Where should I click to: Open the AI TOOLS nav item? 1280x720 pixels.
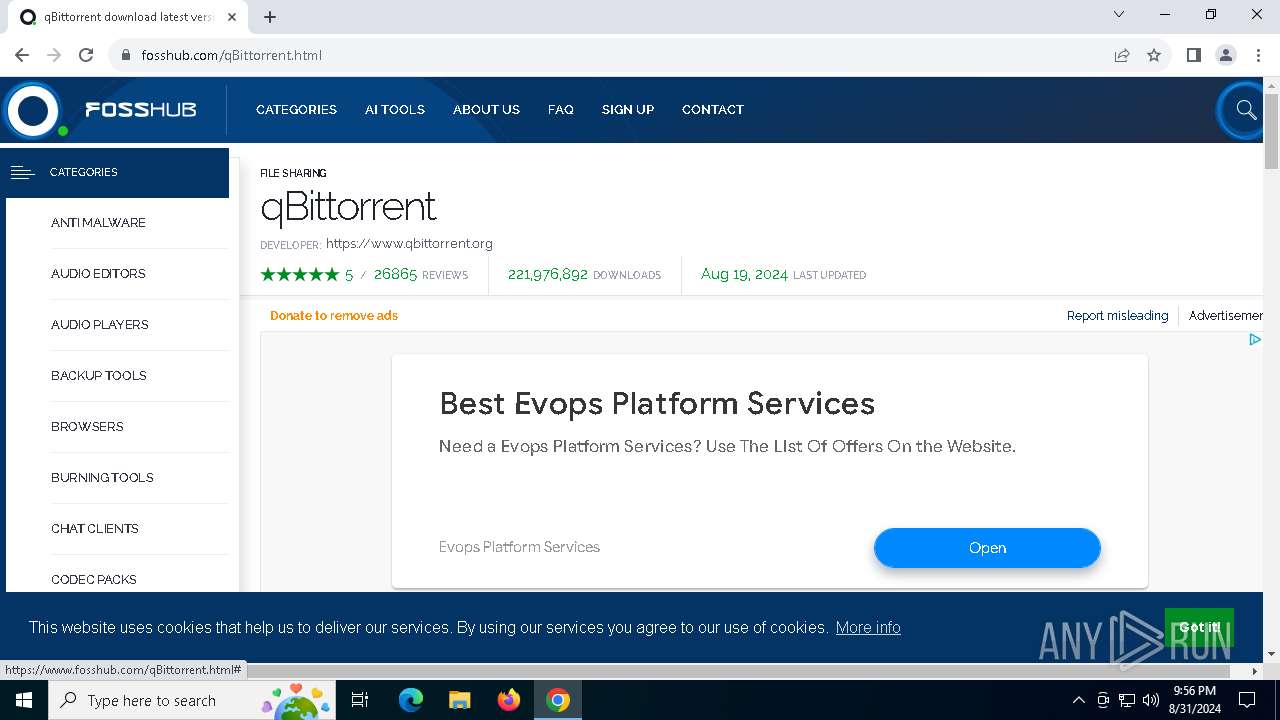point(395,110)
